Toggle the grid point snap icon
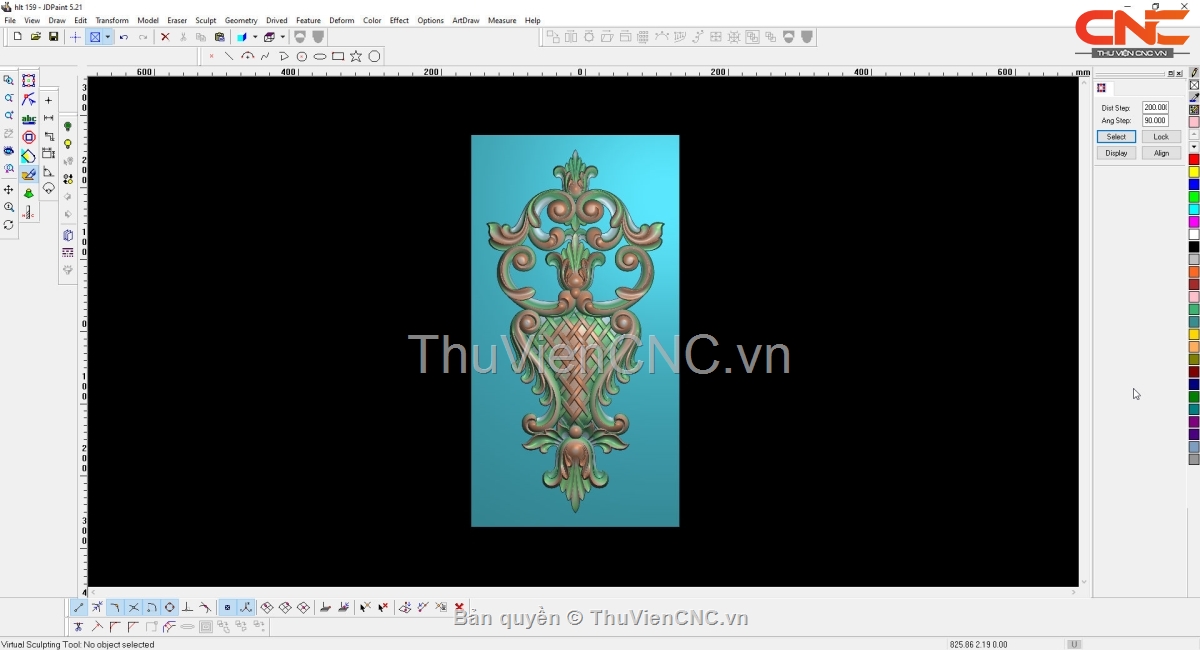The image size is (1200, 650). pyautogui.click(x=227, y=607)
